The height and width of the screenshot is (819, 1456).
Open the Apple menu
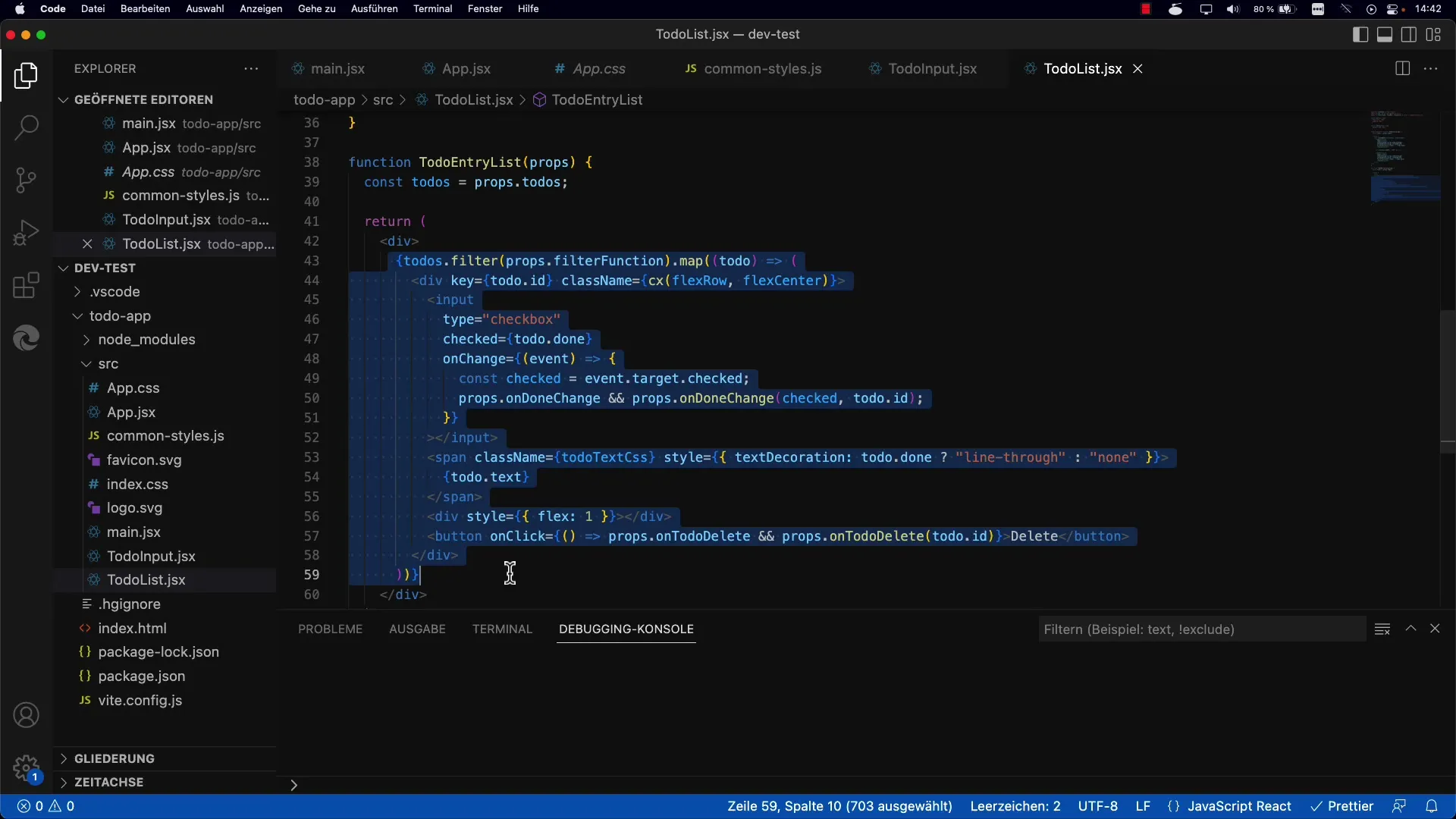click(20, 9)
